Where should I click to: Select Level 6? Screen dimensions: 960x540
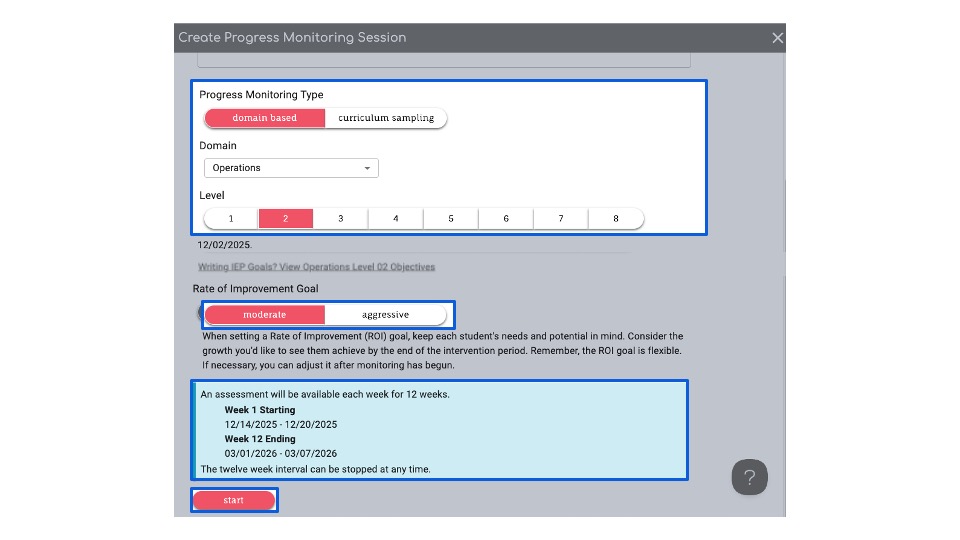coord(506,219)
